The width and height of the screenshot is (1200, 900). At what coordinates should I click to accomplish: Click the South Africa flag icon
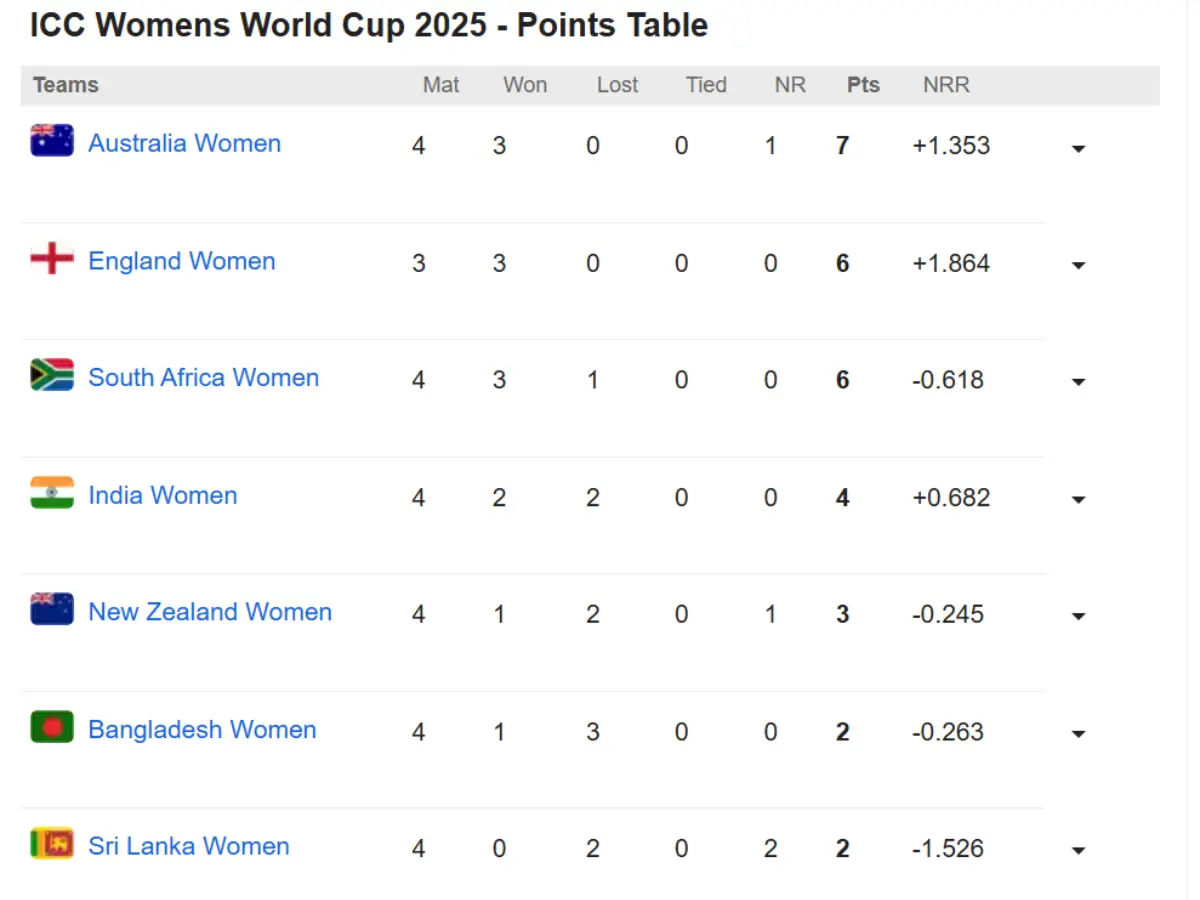52,375
